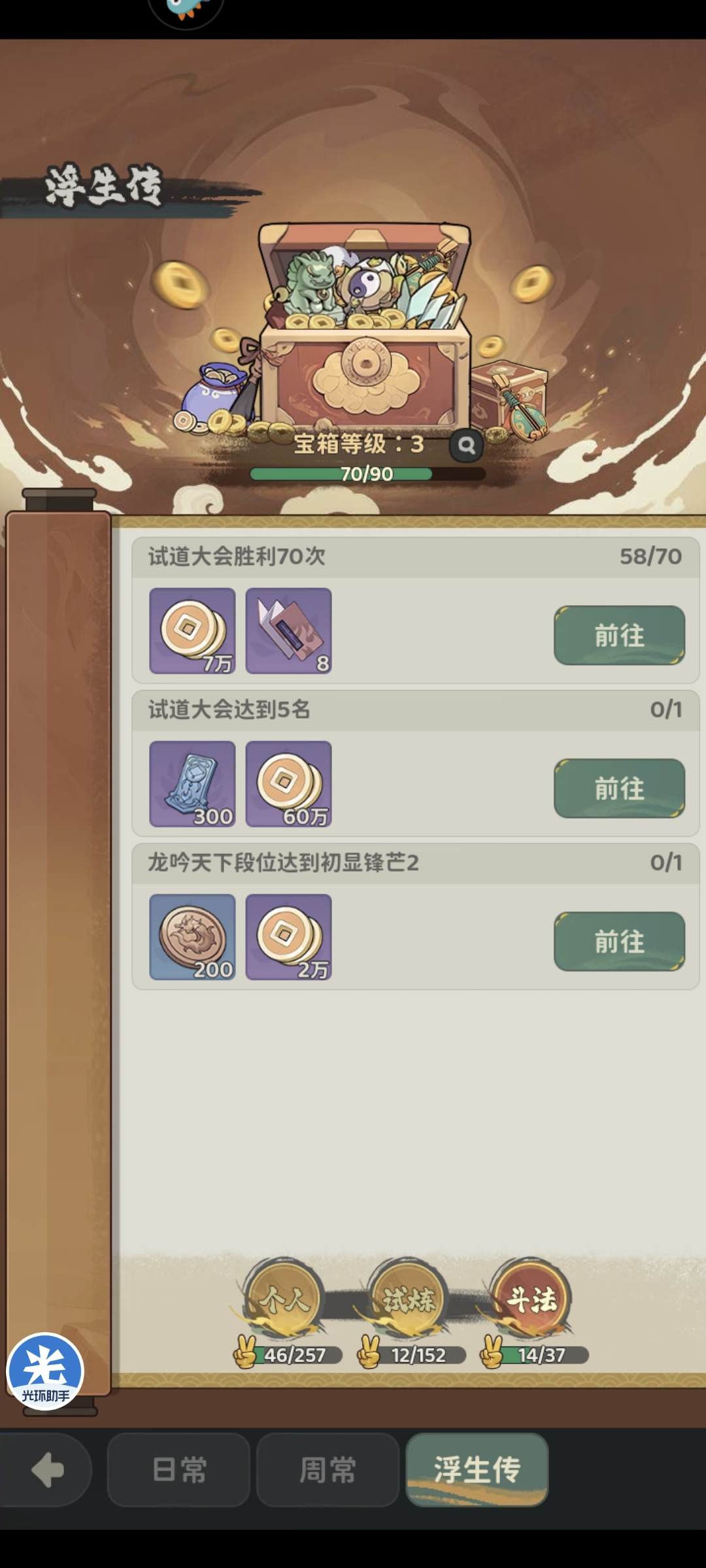The height and width of the screenshot is (1568, 706).
Task: Select the 个人 category badge
Action: click(x=284, y=1299)
